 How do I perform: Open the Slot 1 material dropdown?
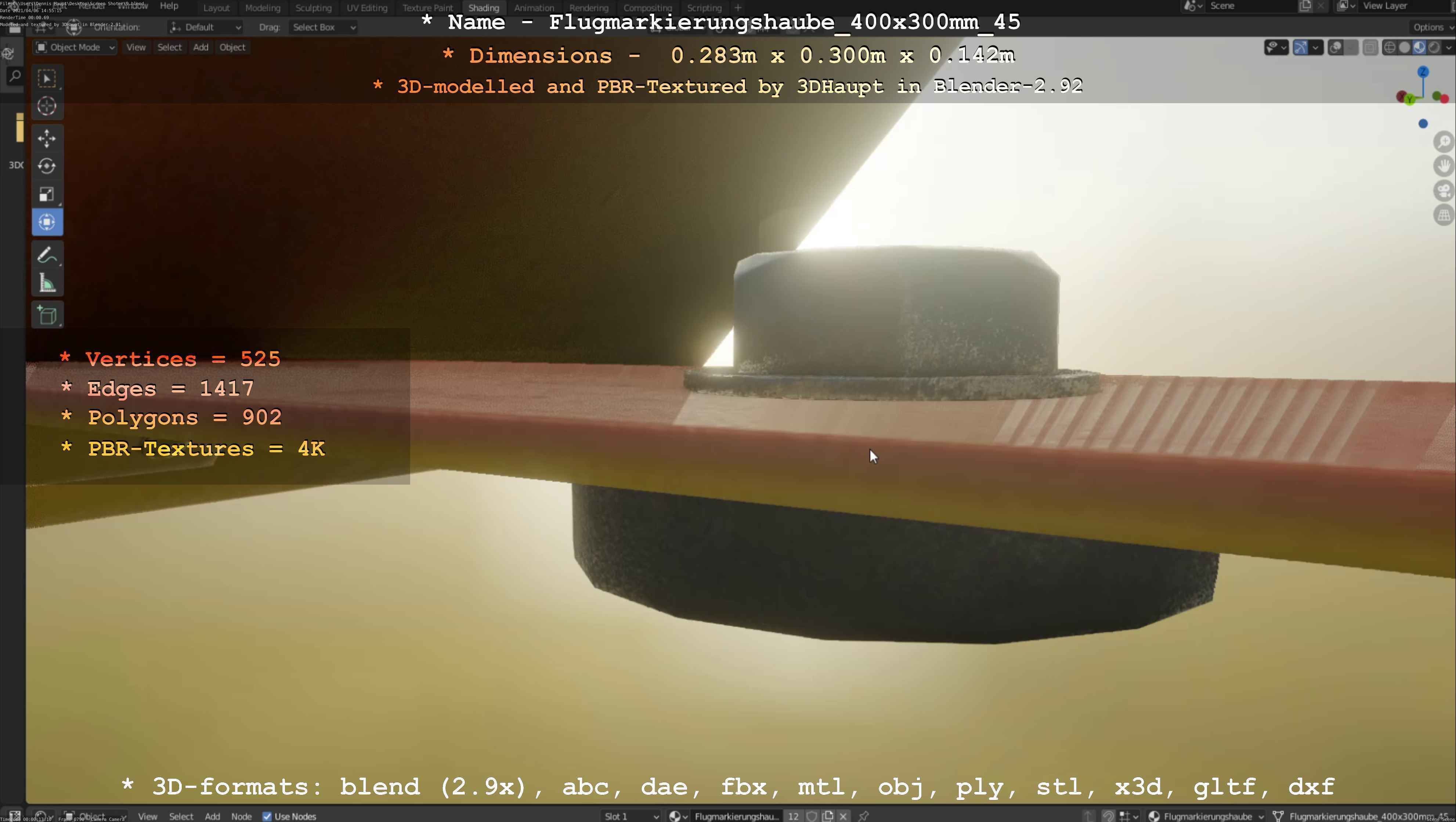click(630, 816)
